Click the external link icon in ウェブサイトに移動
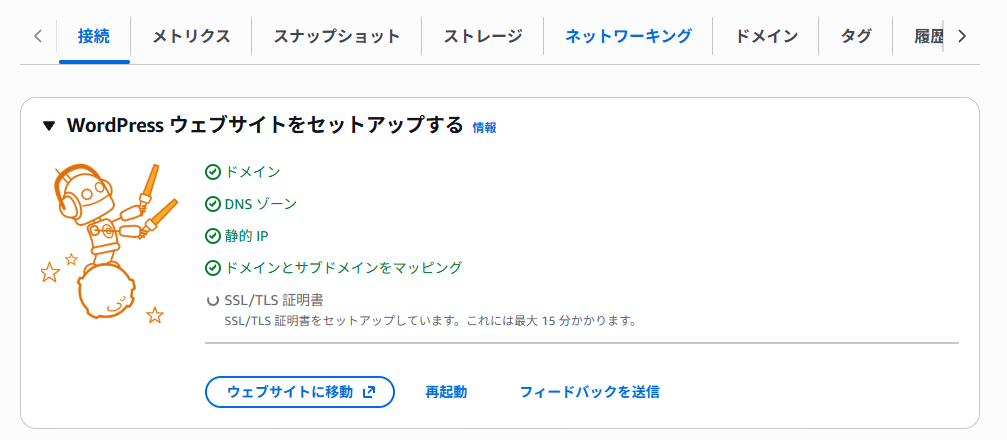1007x440 pixels. [x=369, y=392]
